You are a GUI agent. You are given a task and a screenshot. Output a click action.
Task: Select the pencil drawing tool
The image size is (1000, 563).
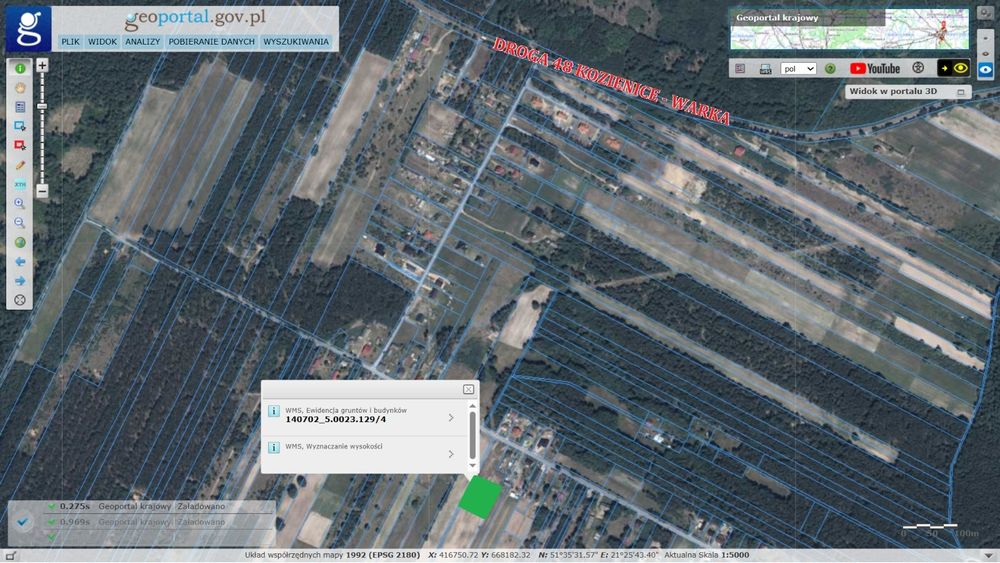click(x=20, y=165)
